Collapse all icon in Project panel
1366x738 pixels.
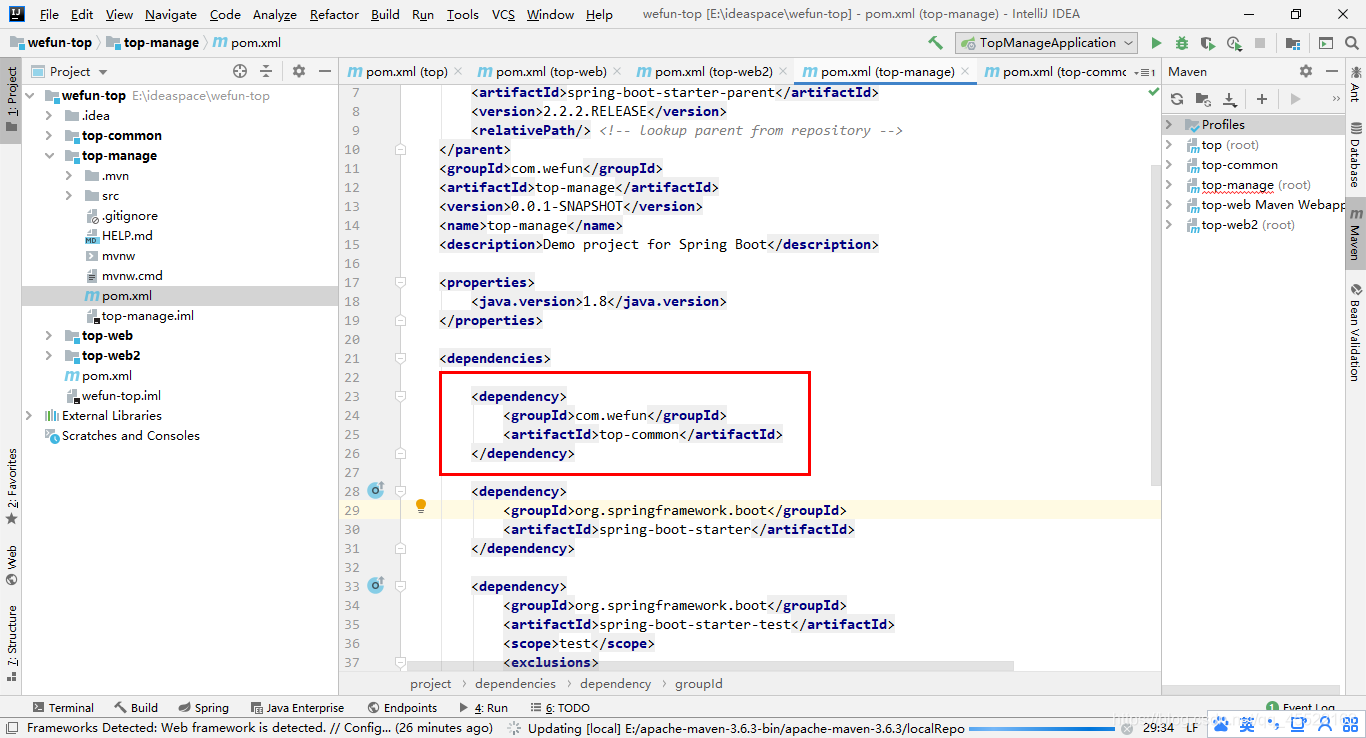(266, 71)
